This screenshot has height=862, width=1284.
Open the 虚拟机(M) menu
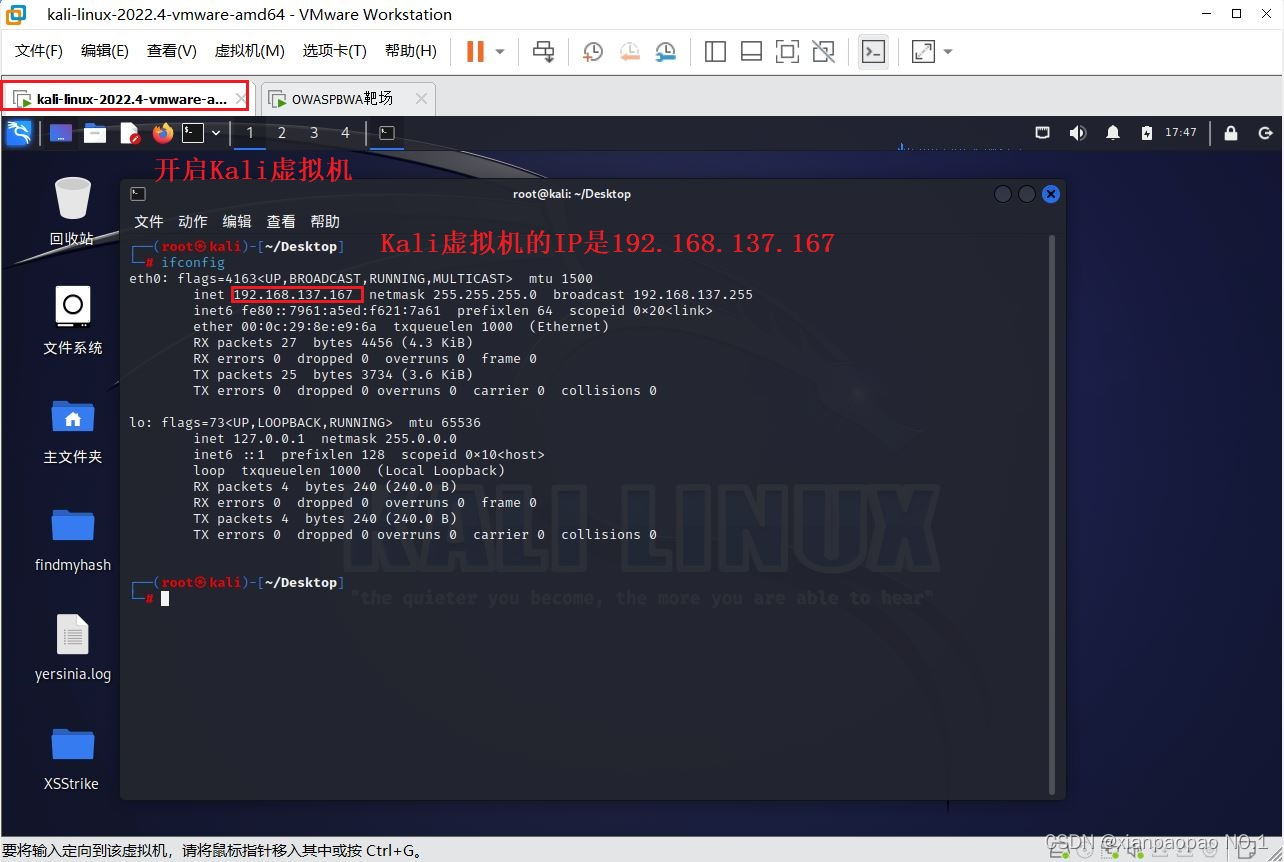point(250,51)
